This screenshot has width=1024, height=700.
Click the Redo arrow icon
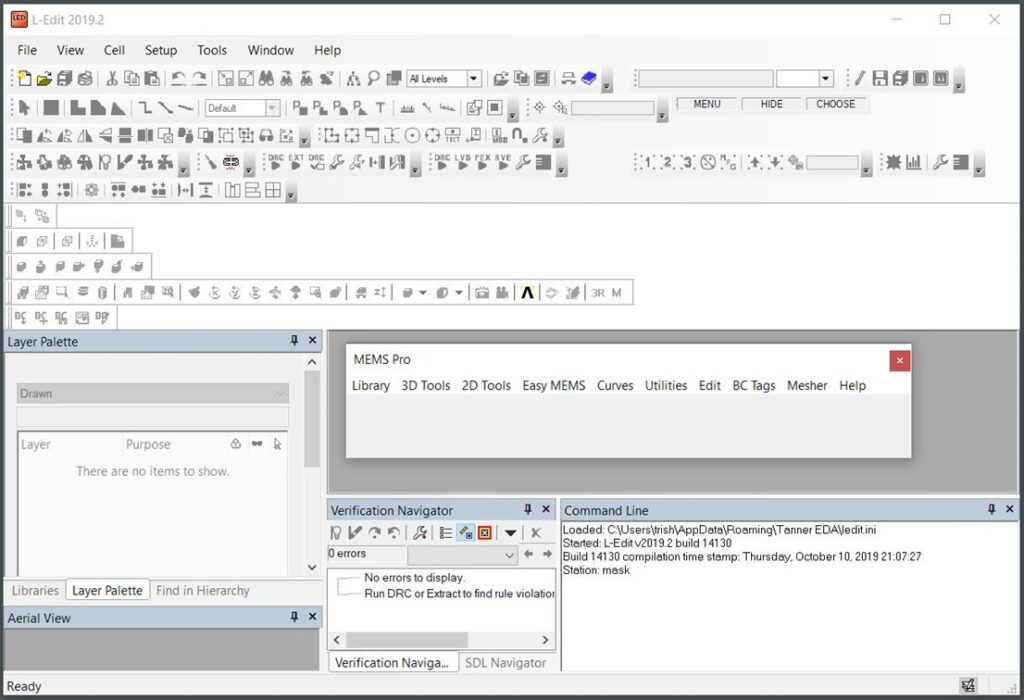click(199, 78)
